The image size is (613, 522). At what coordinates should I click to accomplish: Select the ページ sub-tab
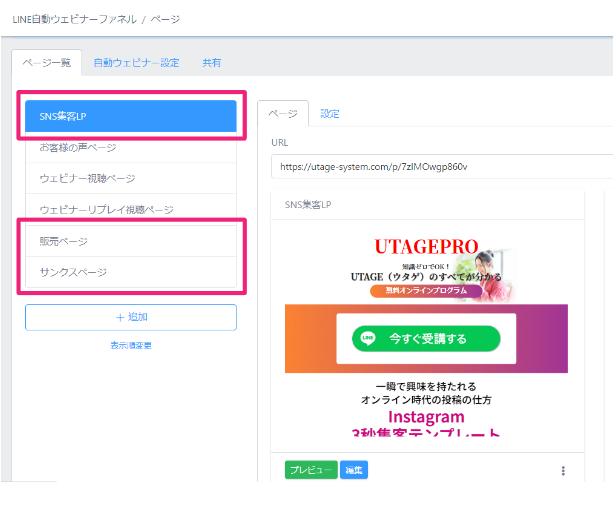pos(283,114)
